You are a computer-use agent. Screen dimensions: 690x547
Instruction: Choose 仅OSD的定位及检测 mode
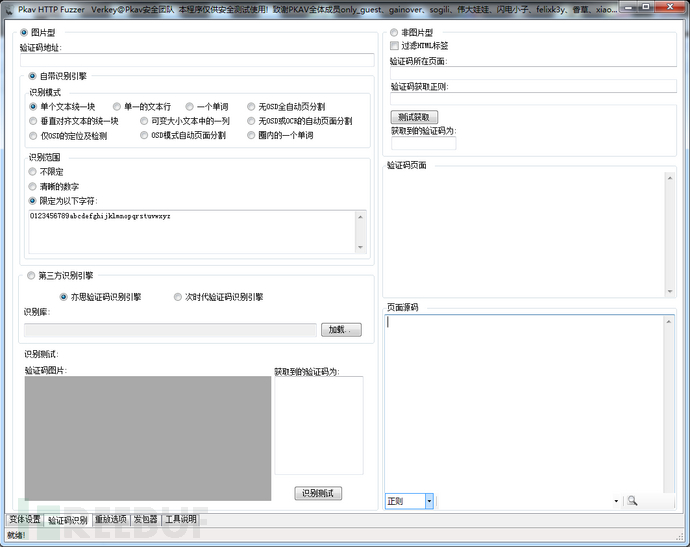point(33,136)
